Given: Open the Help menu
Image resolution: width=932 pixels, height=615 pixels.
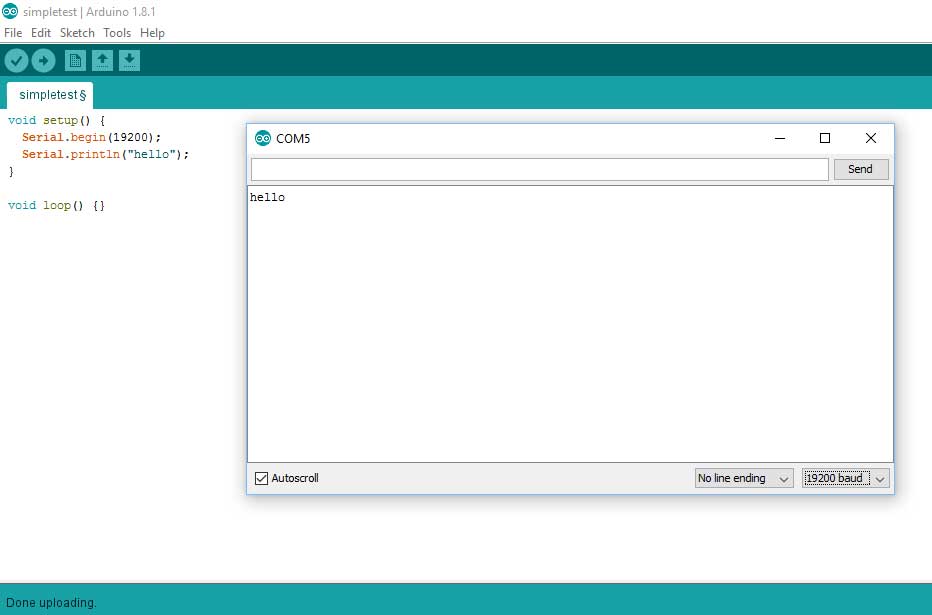Looking at the screenshot, I should click(x=152, y=33).
